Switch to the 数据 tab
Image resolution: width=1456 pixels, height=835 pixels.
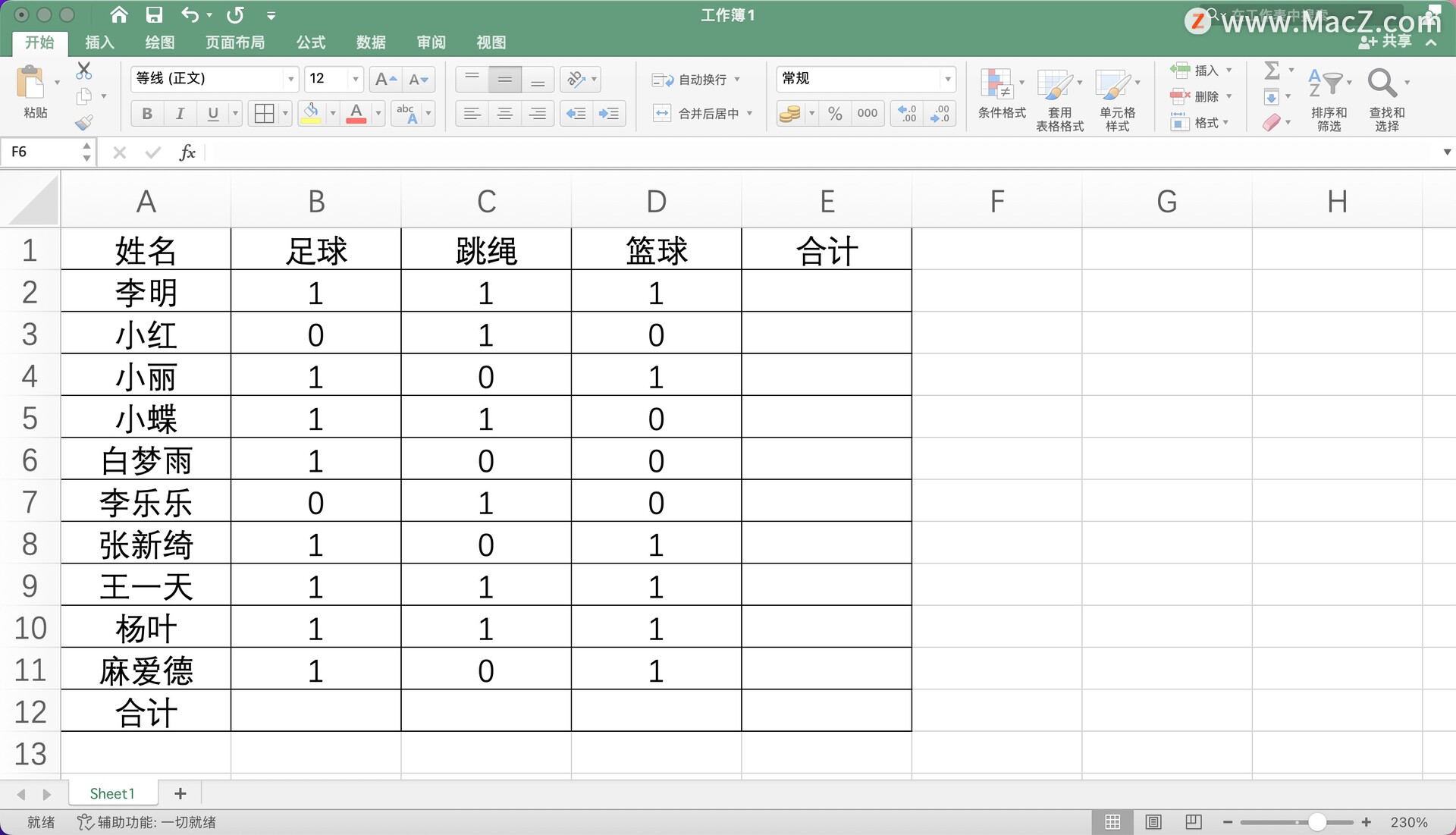371,42
